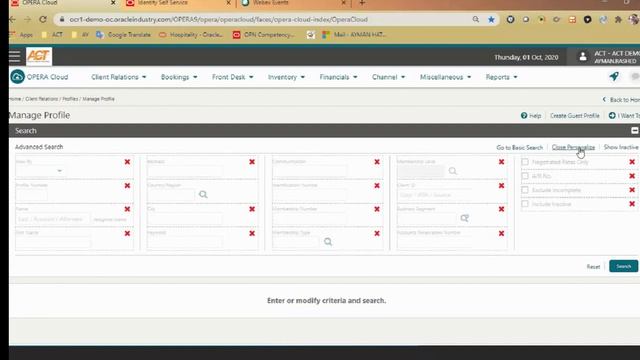Remove the Negotiated Rates Only option
Viewport: 640px width, 360px height.
(x=632, y=162)
